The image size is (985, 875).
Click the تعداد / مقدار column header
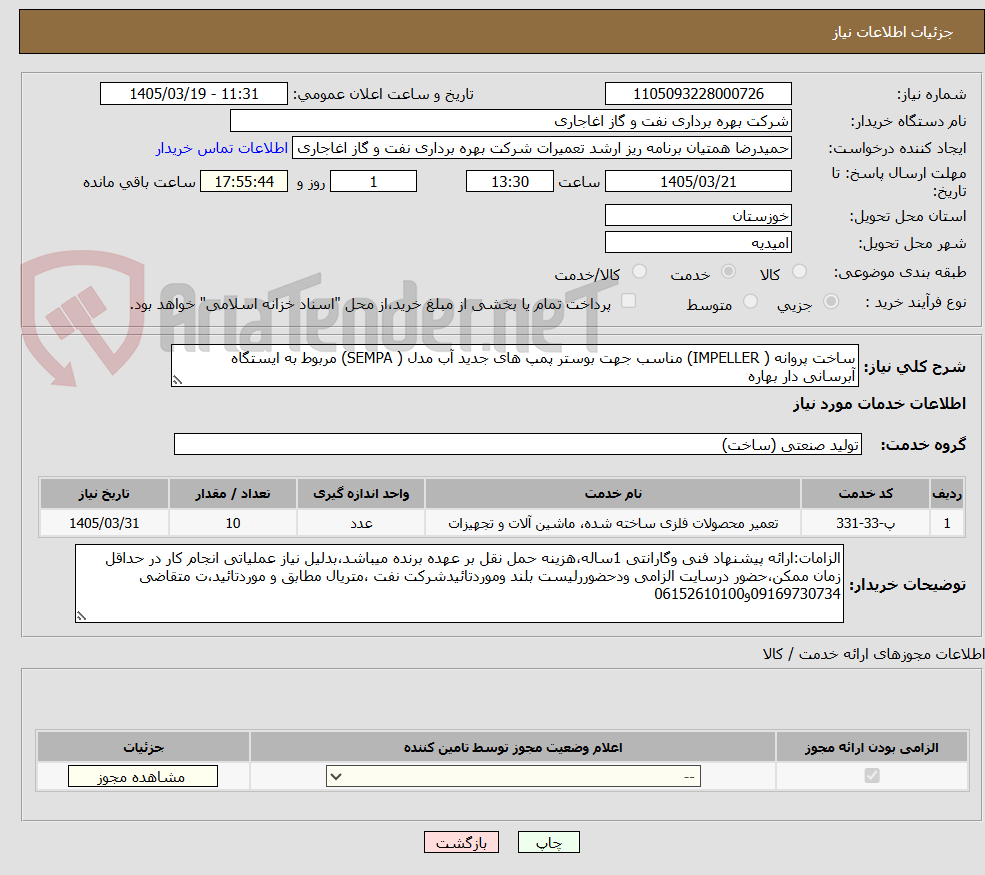click(x=232, y=494)
